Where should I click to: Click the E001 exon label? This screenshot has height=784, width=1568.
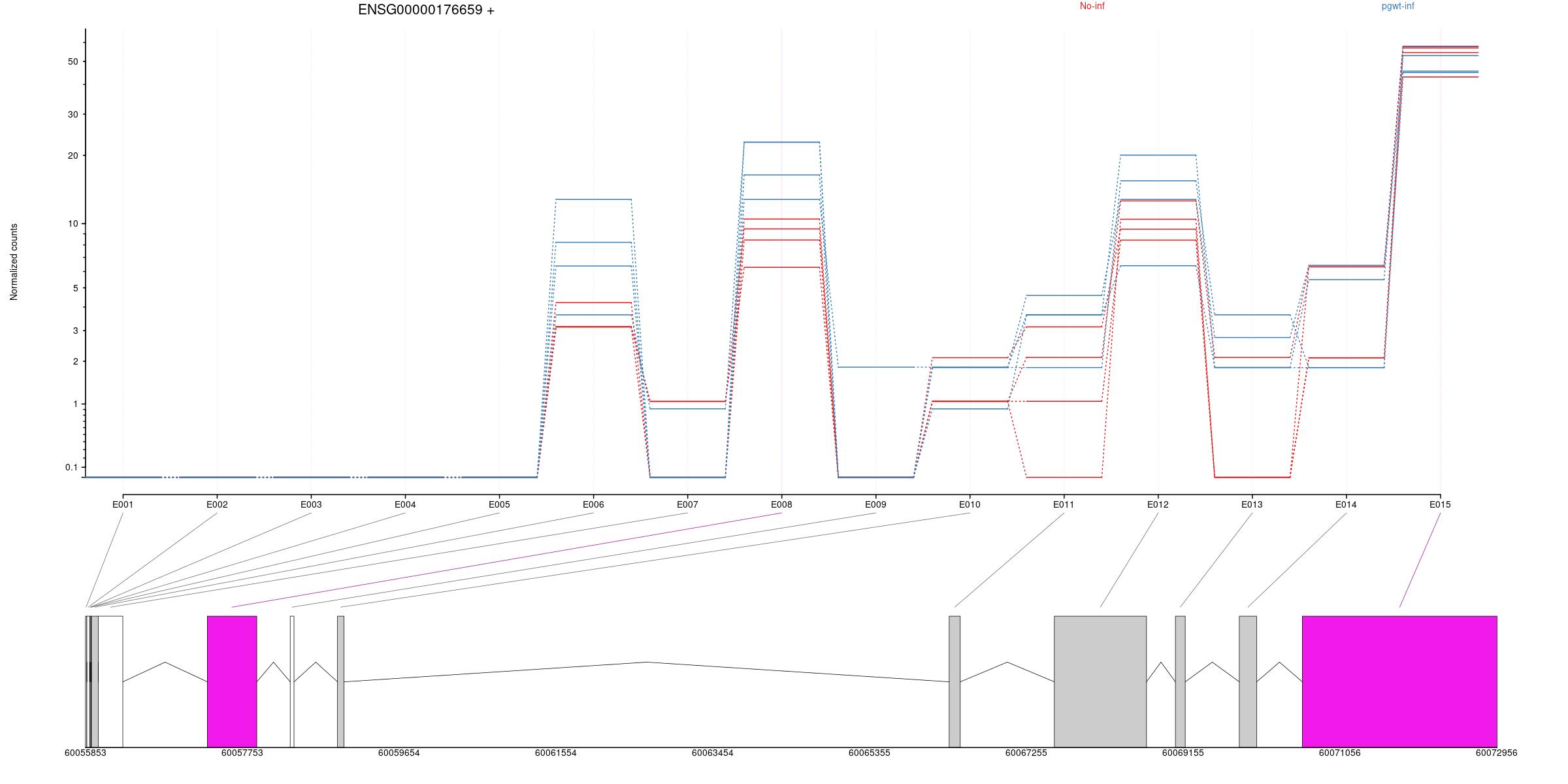pos(123,504)
